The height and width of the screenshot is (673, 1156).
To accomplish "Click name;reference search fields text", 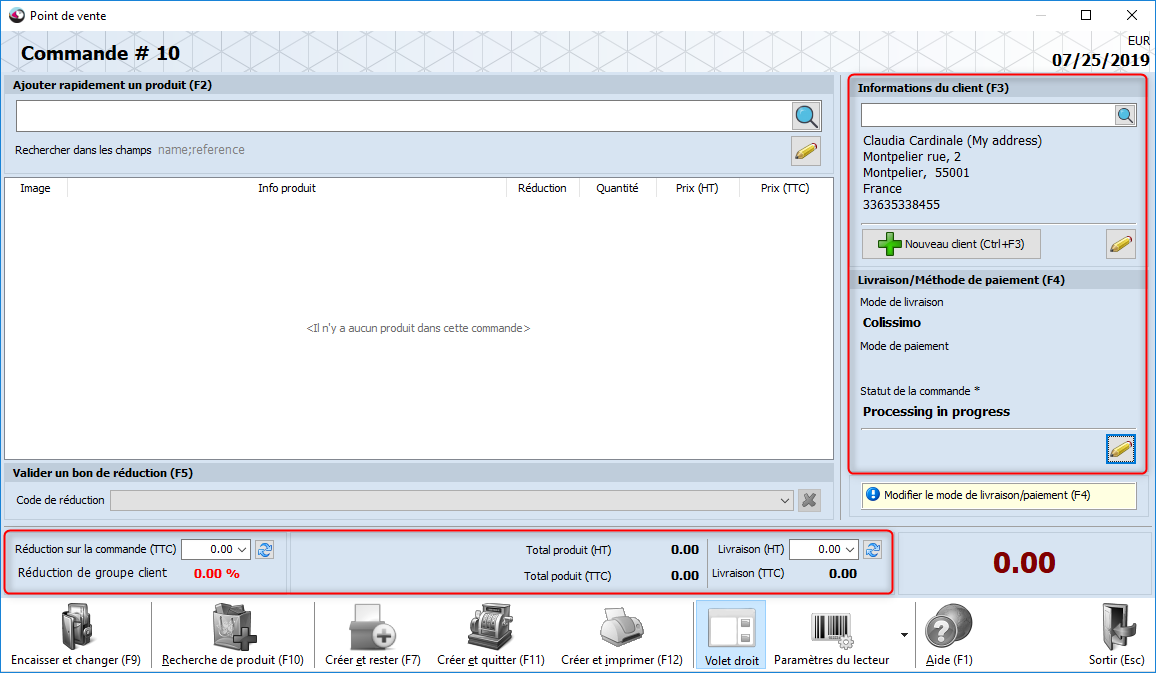I will coord(201,150).
